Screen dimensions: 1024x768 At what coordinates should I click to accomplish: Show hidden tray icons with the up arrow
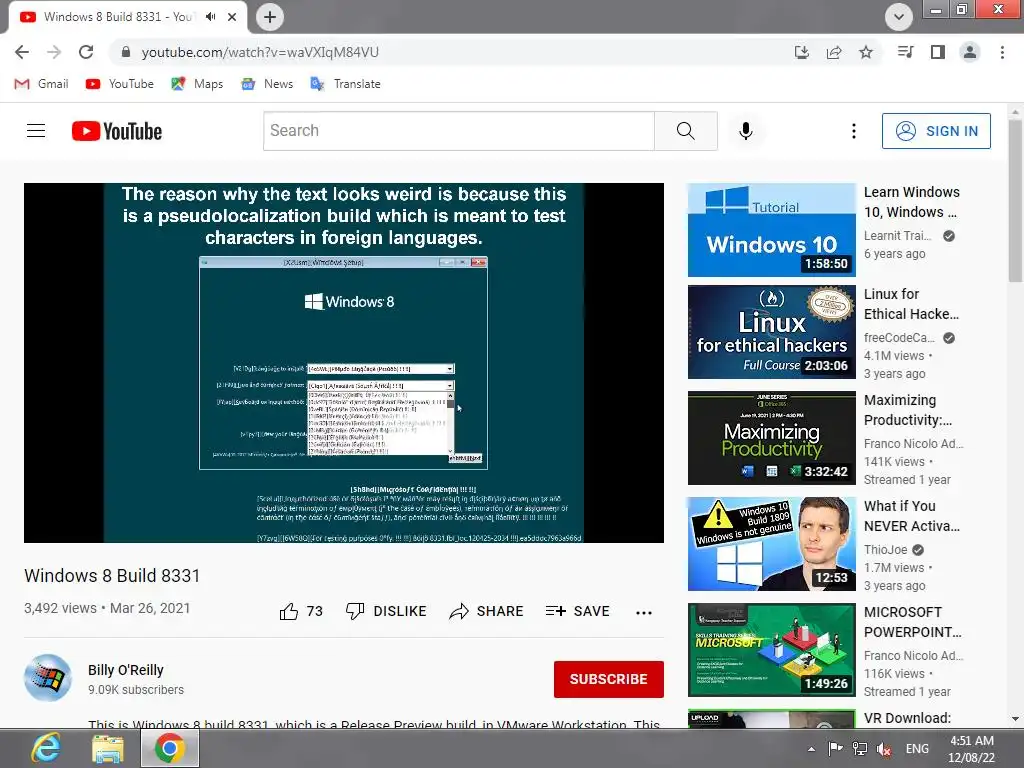[811, 749]
